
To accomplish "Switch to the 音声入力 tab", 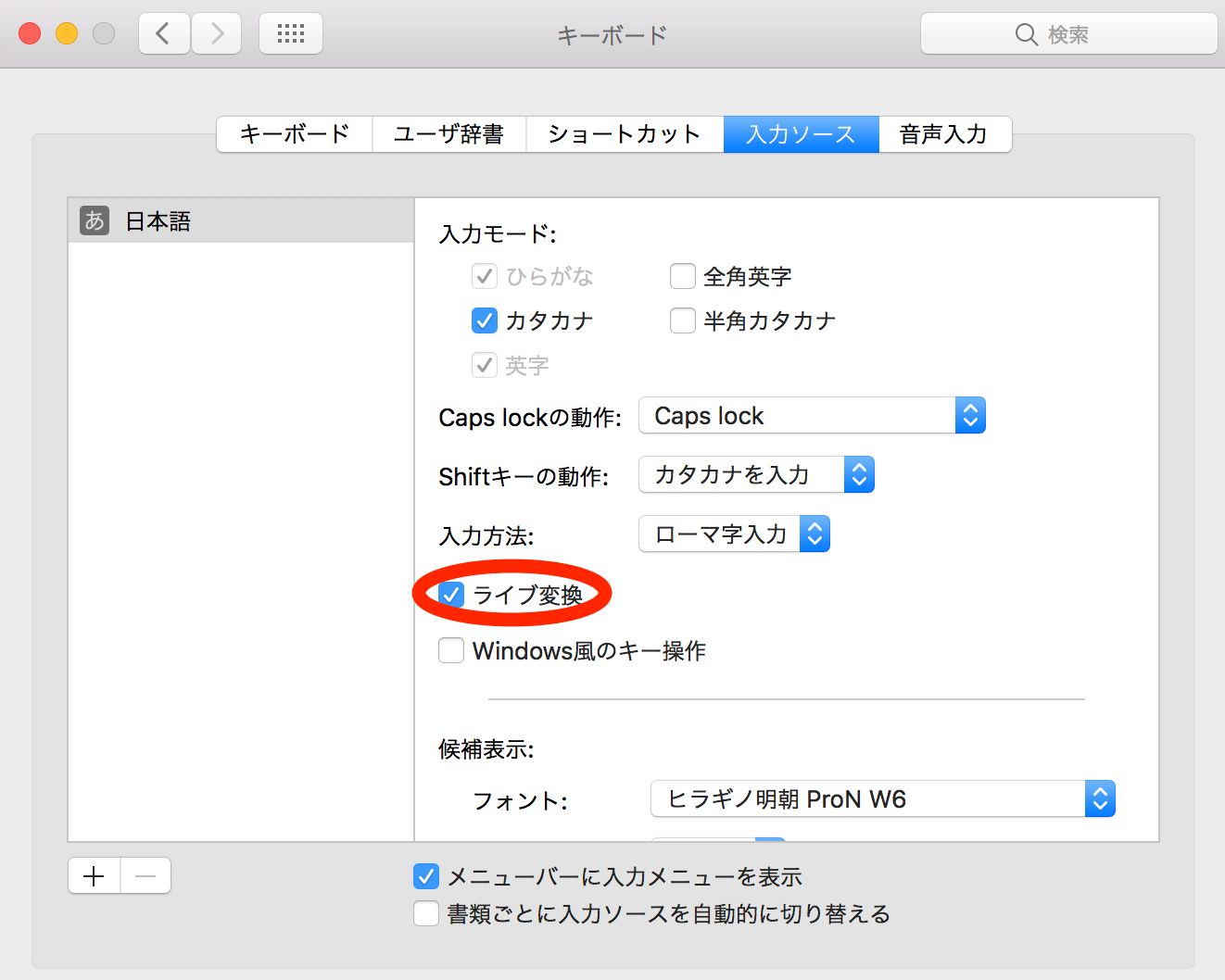I will [945, 134].
